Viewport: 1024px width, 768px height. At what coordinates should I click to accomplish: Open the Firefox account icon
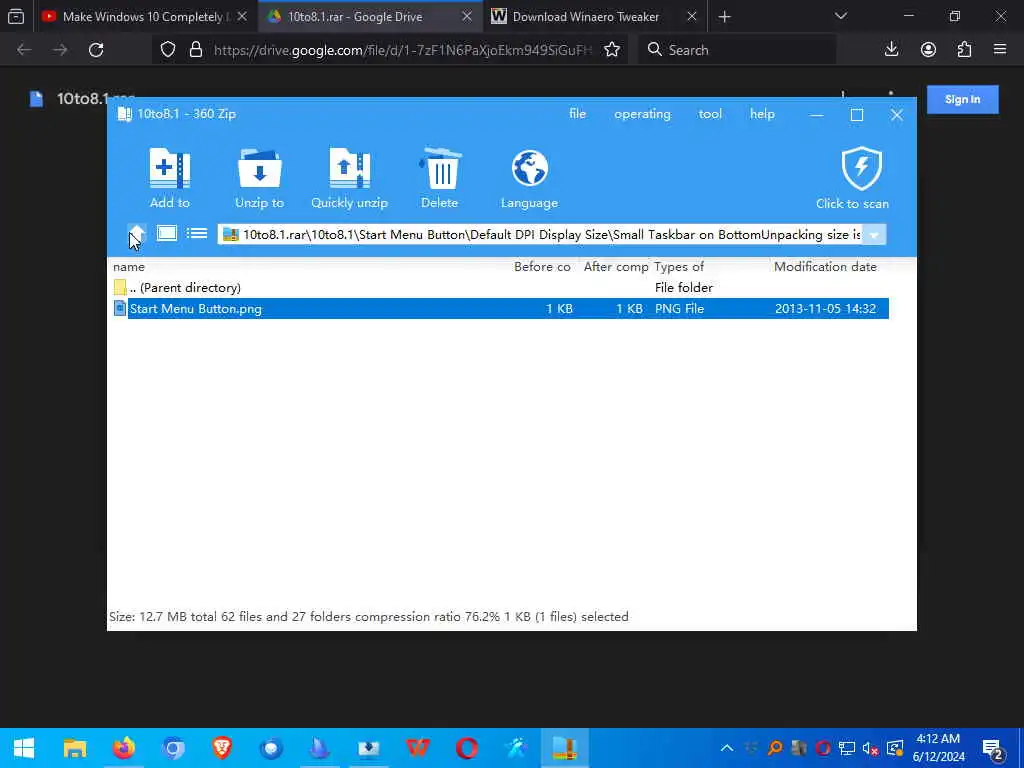[928, 50]
